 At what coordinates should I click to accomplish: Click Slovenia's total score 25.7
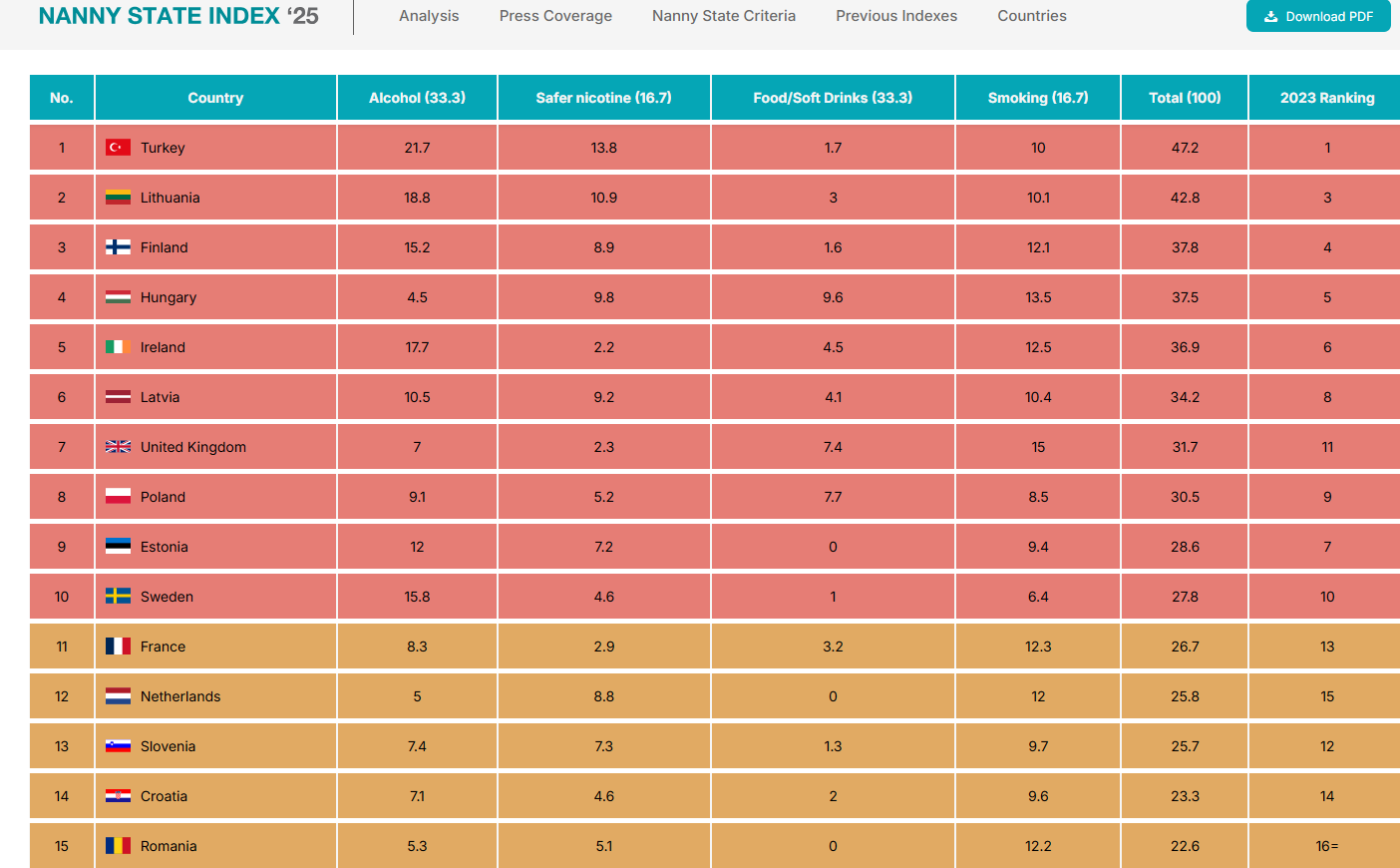[1185, 746]
